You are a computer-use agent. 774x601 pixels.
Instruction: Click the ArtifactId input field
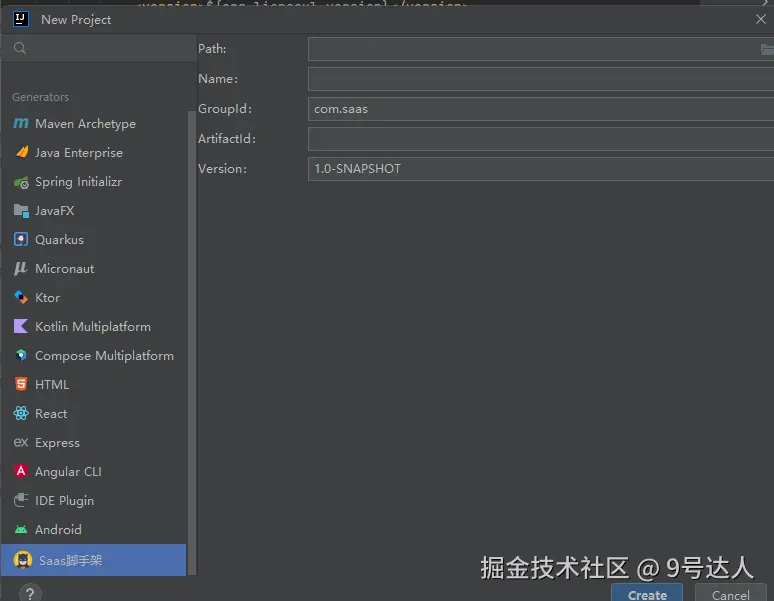click(541, 139)
